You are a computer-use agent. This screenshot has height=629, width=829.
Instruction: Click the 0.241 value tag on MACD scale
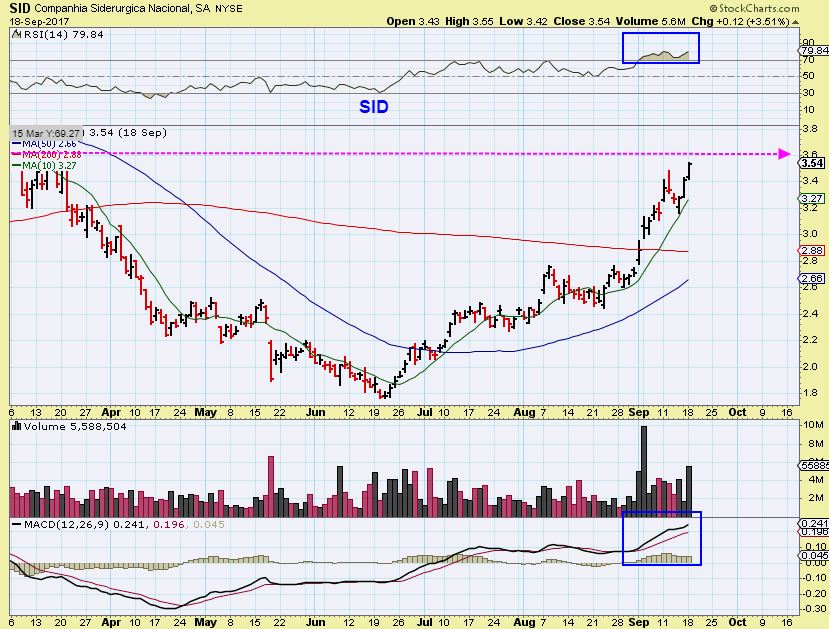(x=814, y=523)
